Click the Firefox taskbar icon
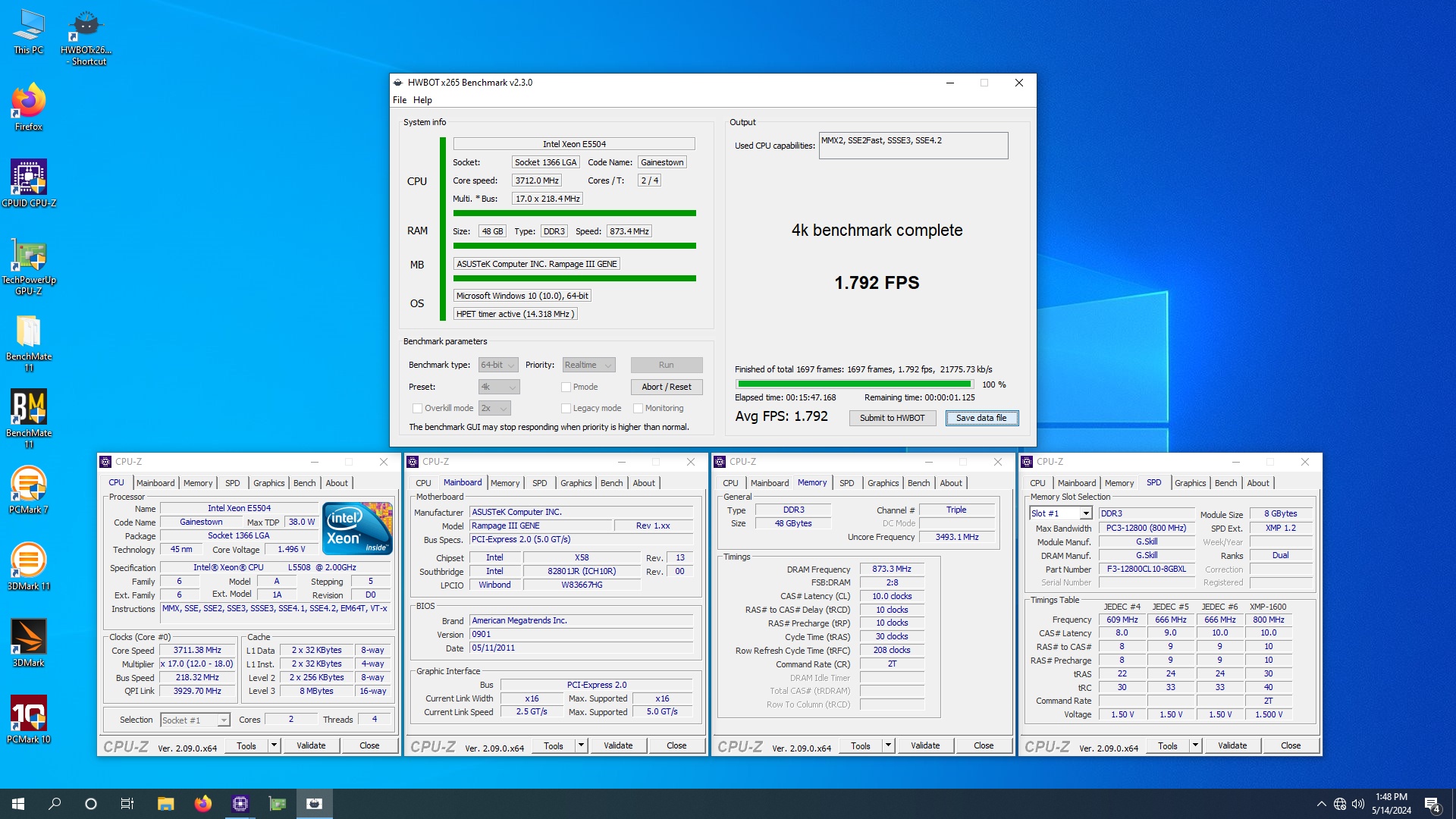The image size is (1456, 819). pos(202,804)
